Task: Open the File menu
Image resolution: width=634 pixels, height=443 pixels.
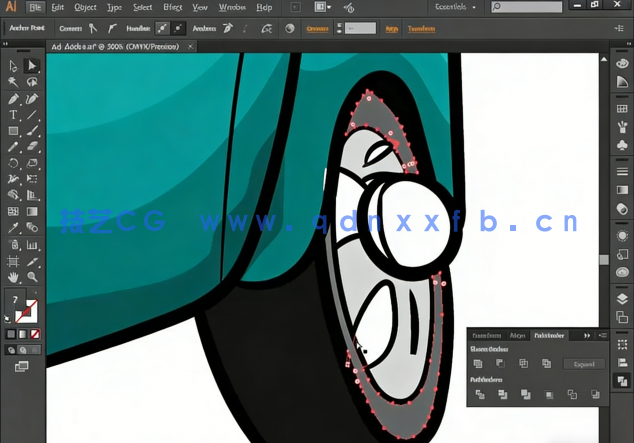Action: click(35, 7)
